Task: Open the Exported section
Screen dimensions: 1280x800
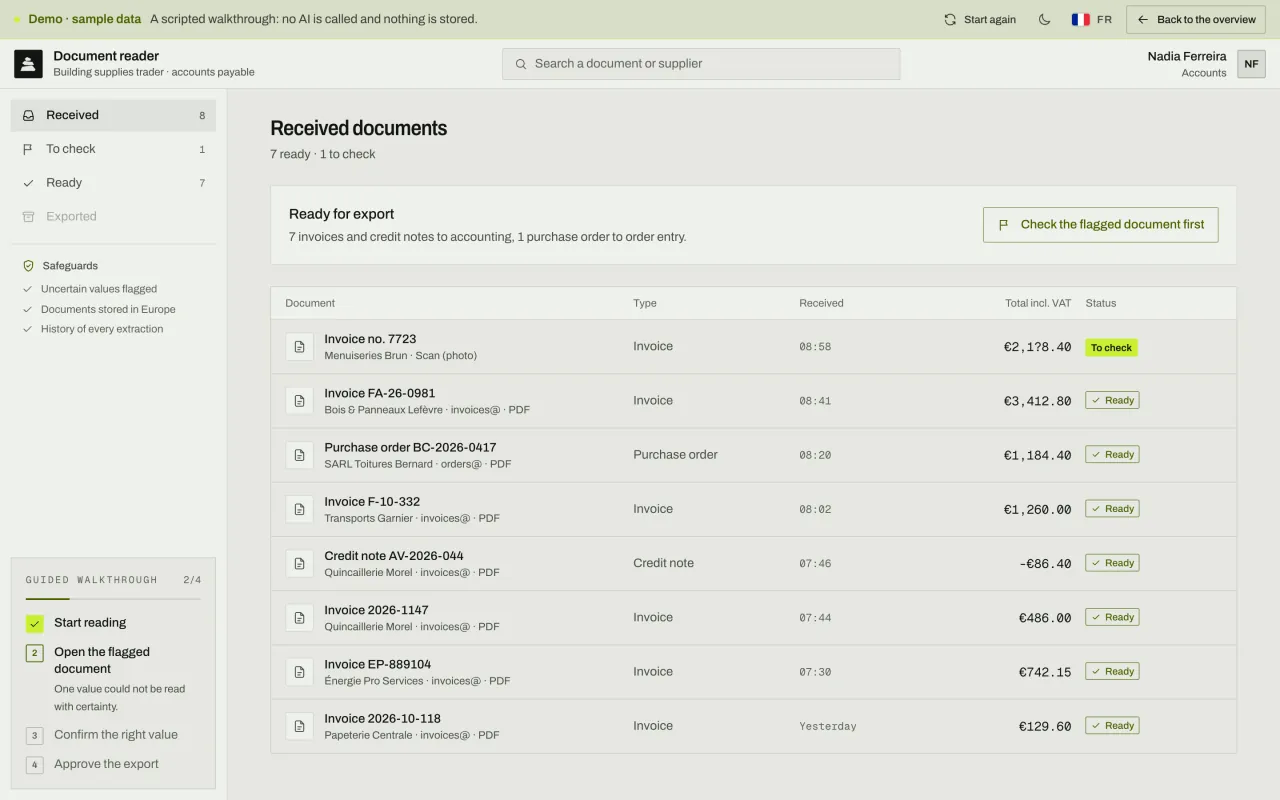Action: click(x=113, y=216)
